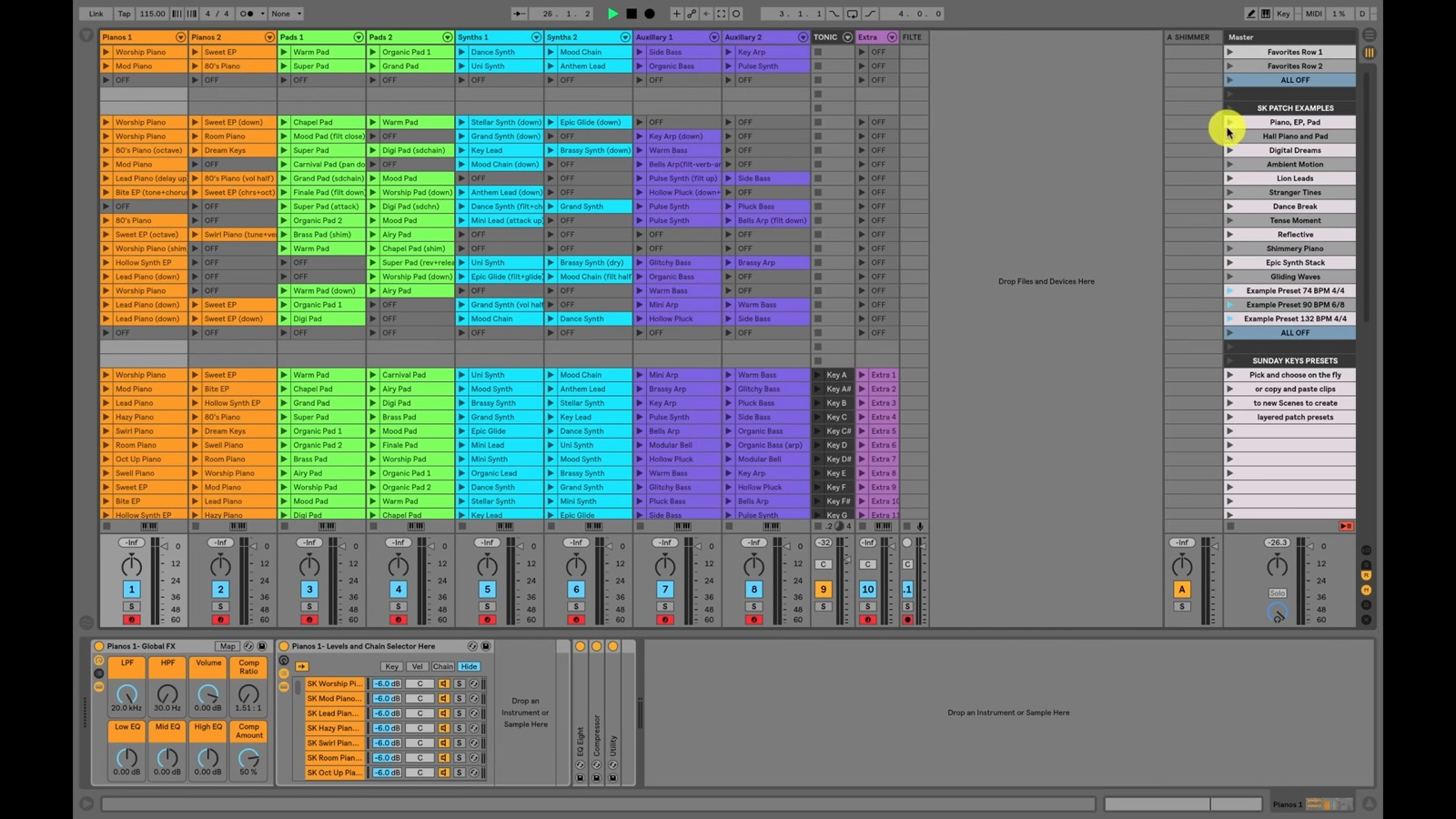1456x819 pixels.
Task: Open Synths 2 track header dropdown
Action: (624, 37)
